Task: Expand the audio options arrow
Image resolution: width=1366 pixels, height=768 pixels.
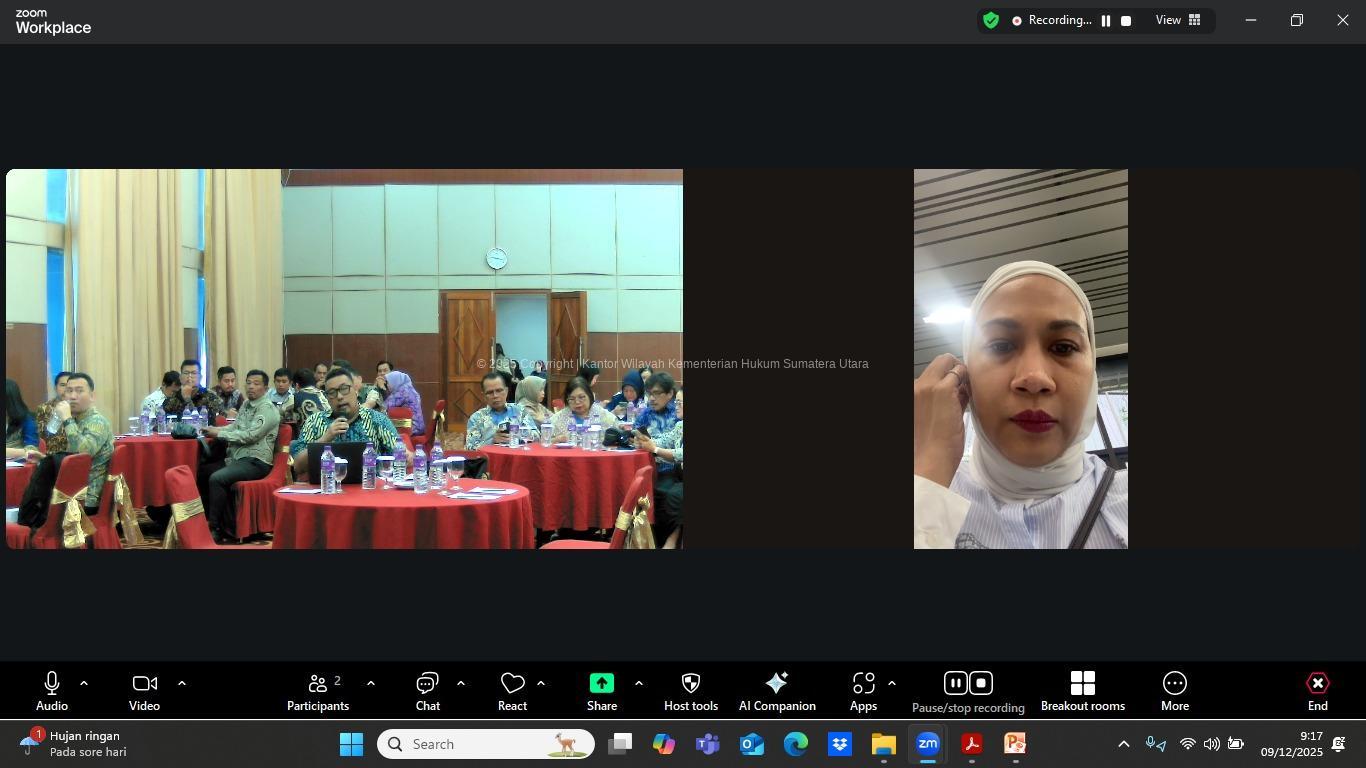Action: [x=84, y=683]
